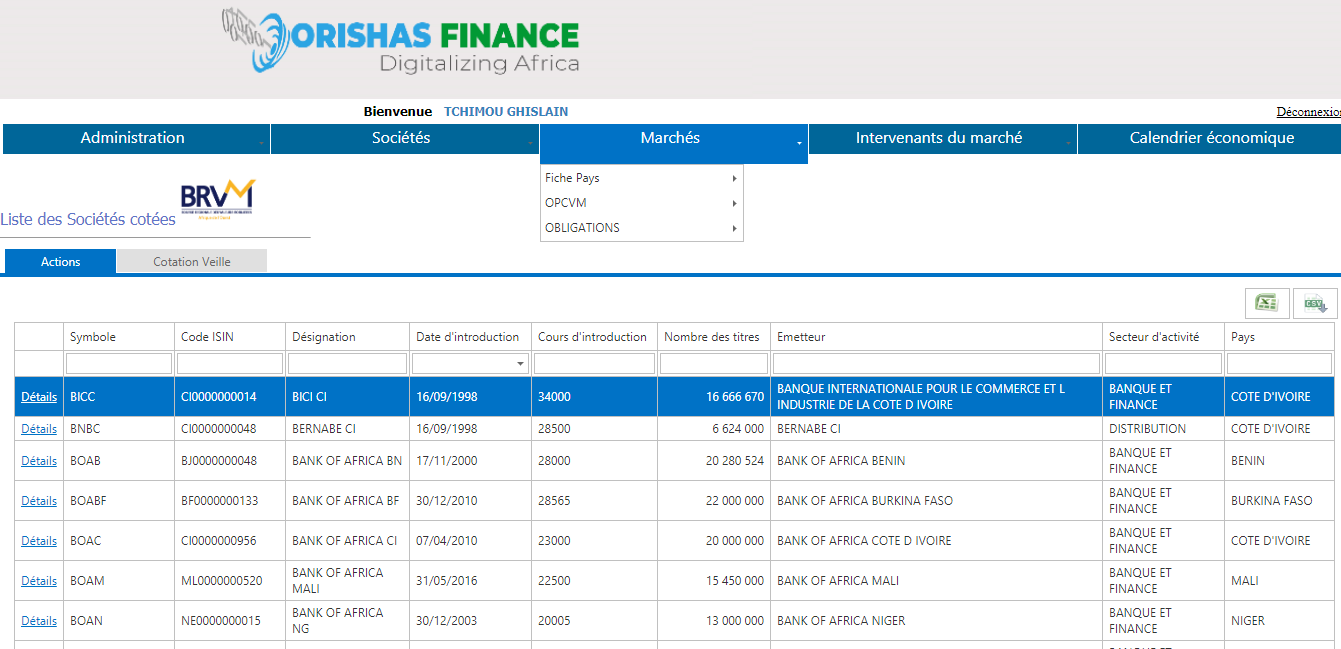Click ISIN code BJ0000000048

pos(219,461)
